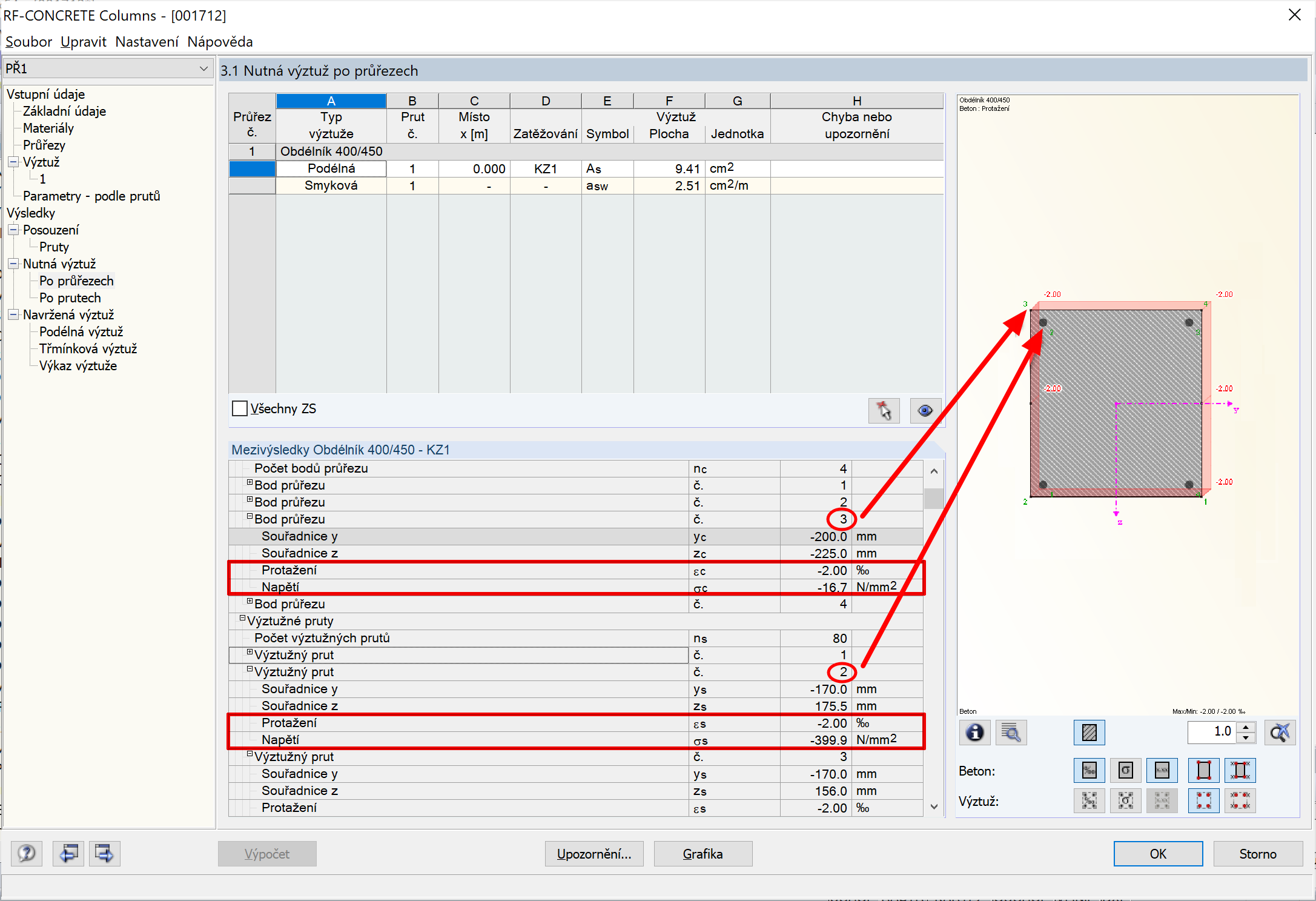The width and height of the screenshot is (1316, 901).
Task: Collapse the Navržená výztuž tree node
Action: pos(13,314)
